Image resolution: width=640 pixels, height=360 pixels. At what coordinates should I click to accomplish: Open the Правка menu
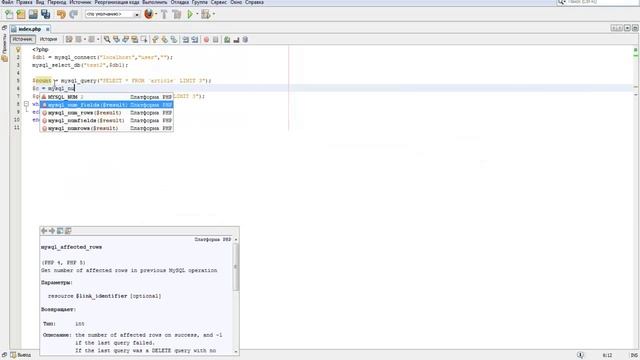coord(24,2)
